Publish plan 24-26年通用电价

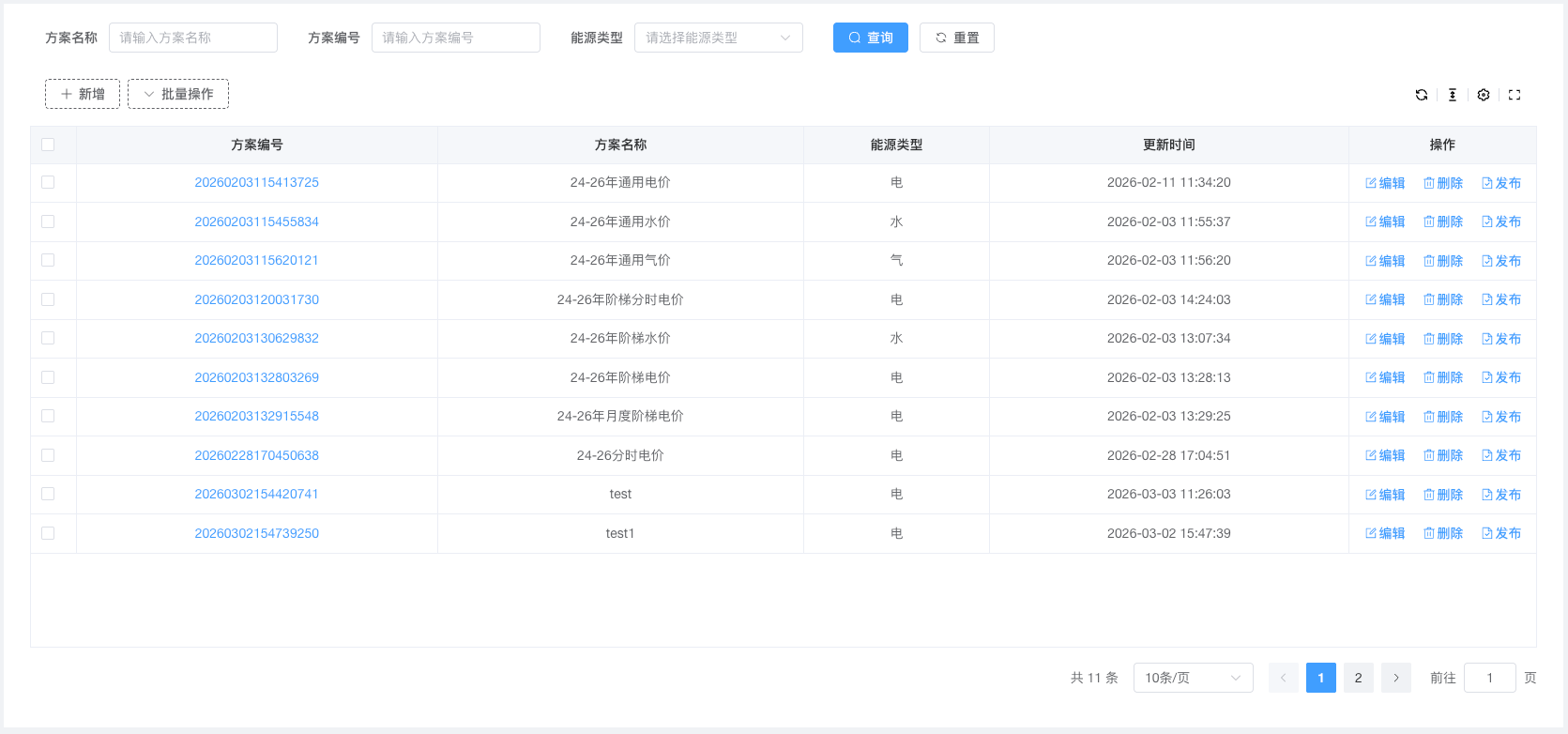(1501, 183)
